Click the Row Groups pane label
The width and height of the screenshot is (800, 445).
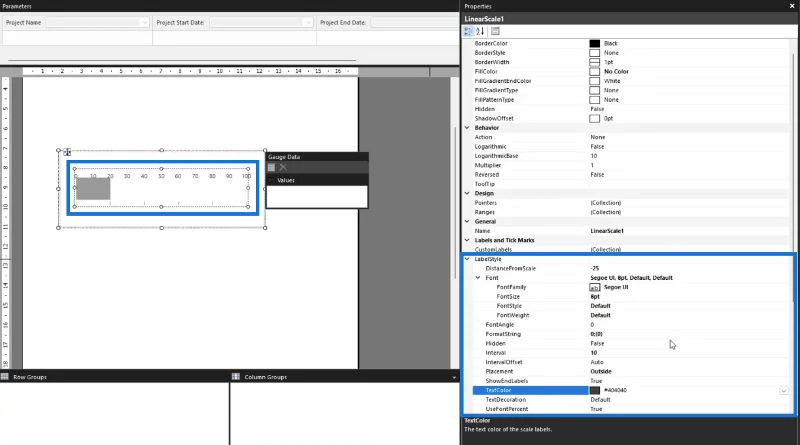[x=30, y=377]
